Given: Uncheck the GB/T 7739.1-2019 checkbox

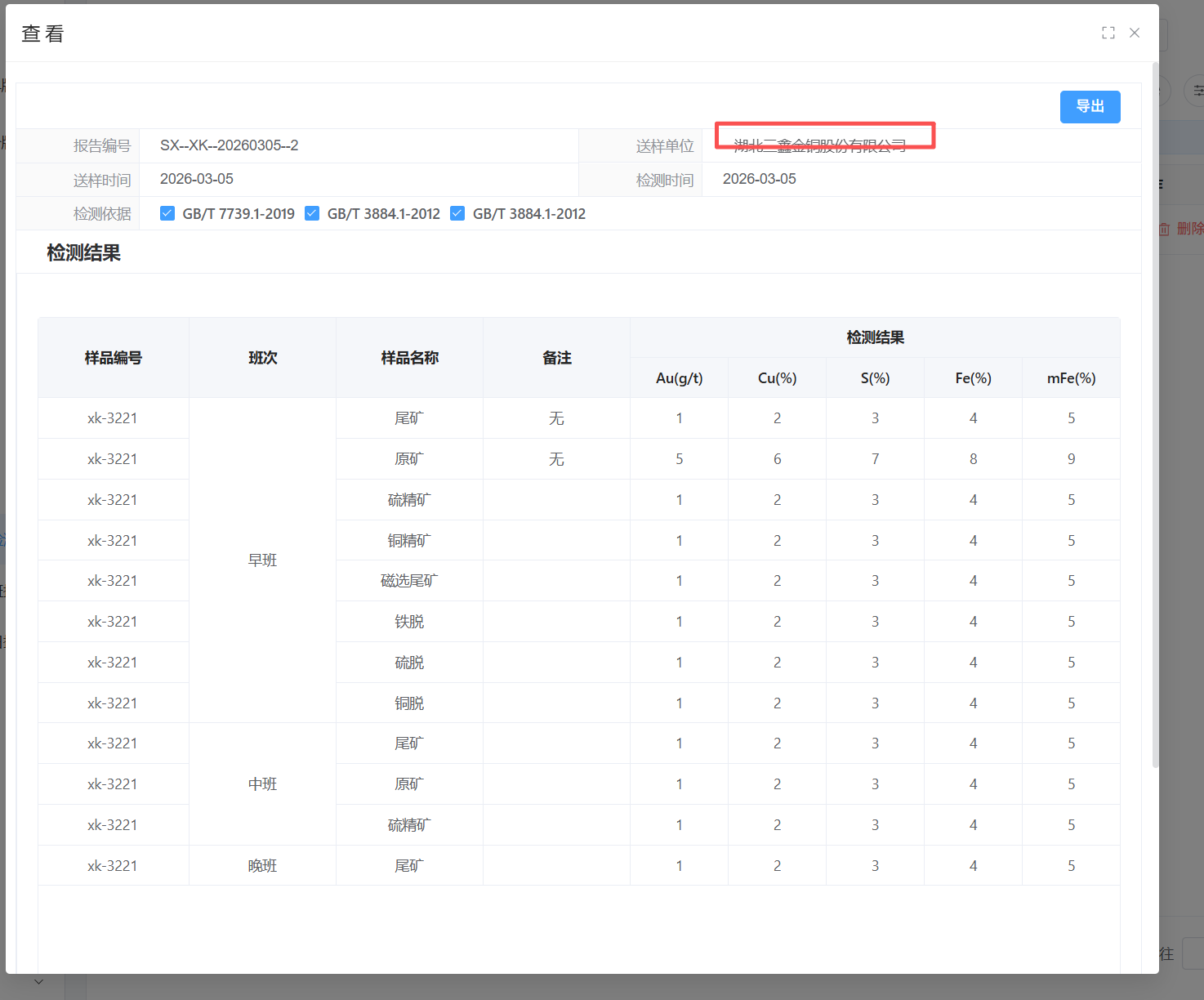Looking at the screenshot, I should 167,214.
